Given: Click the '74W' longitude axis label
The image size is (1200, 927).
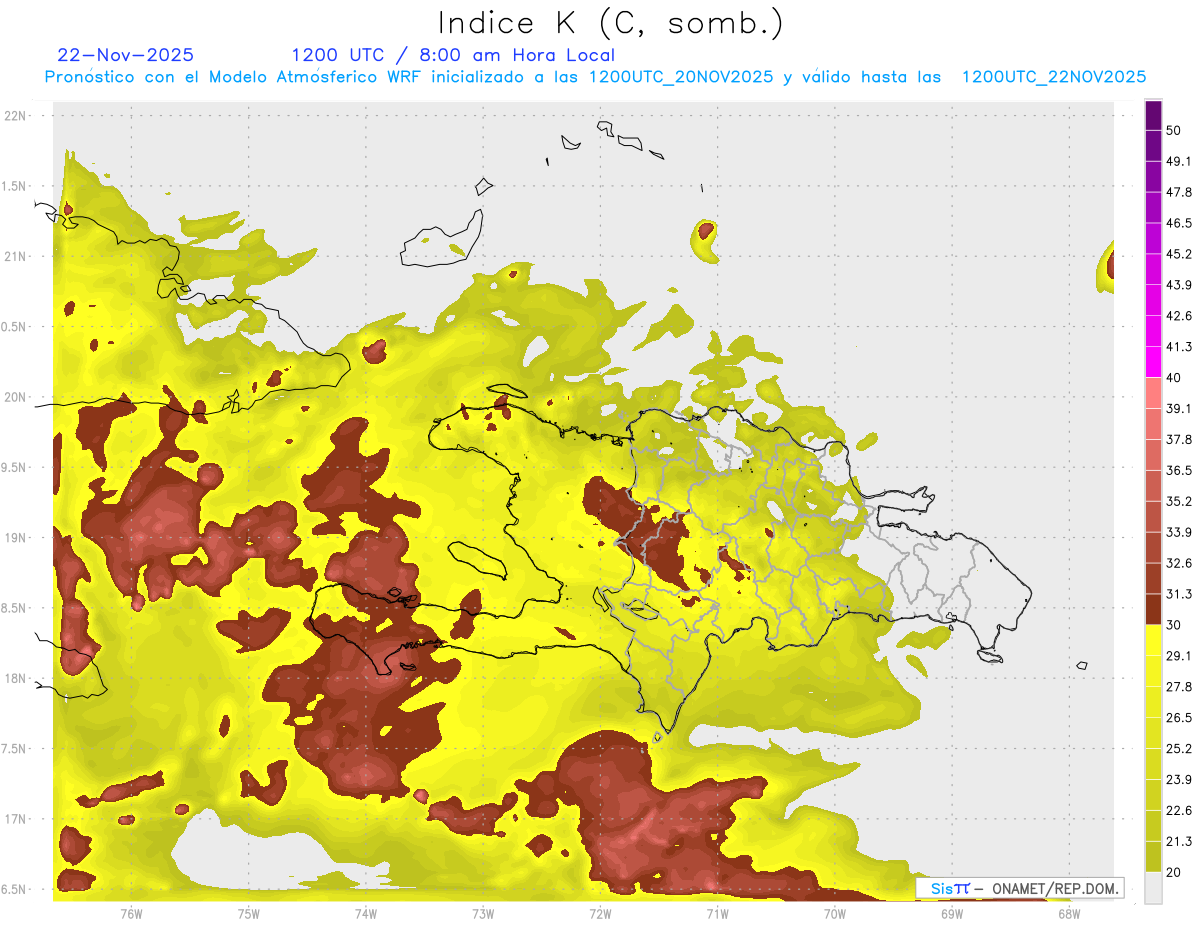Looking at the screenshot, I should 365,914.
